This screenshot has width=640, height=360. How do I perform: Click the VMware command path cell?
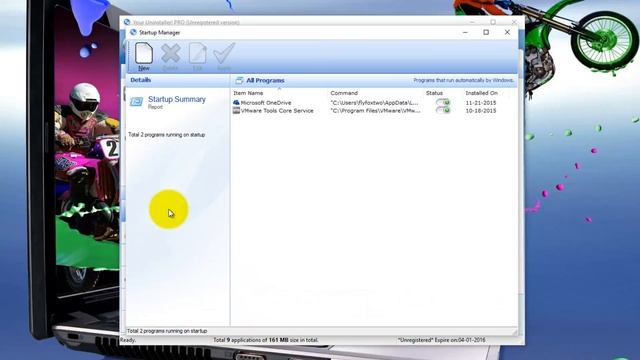click(375, 111)
